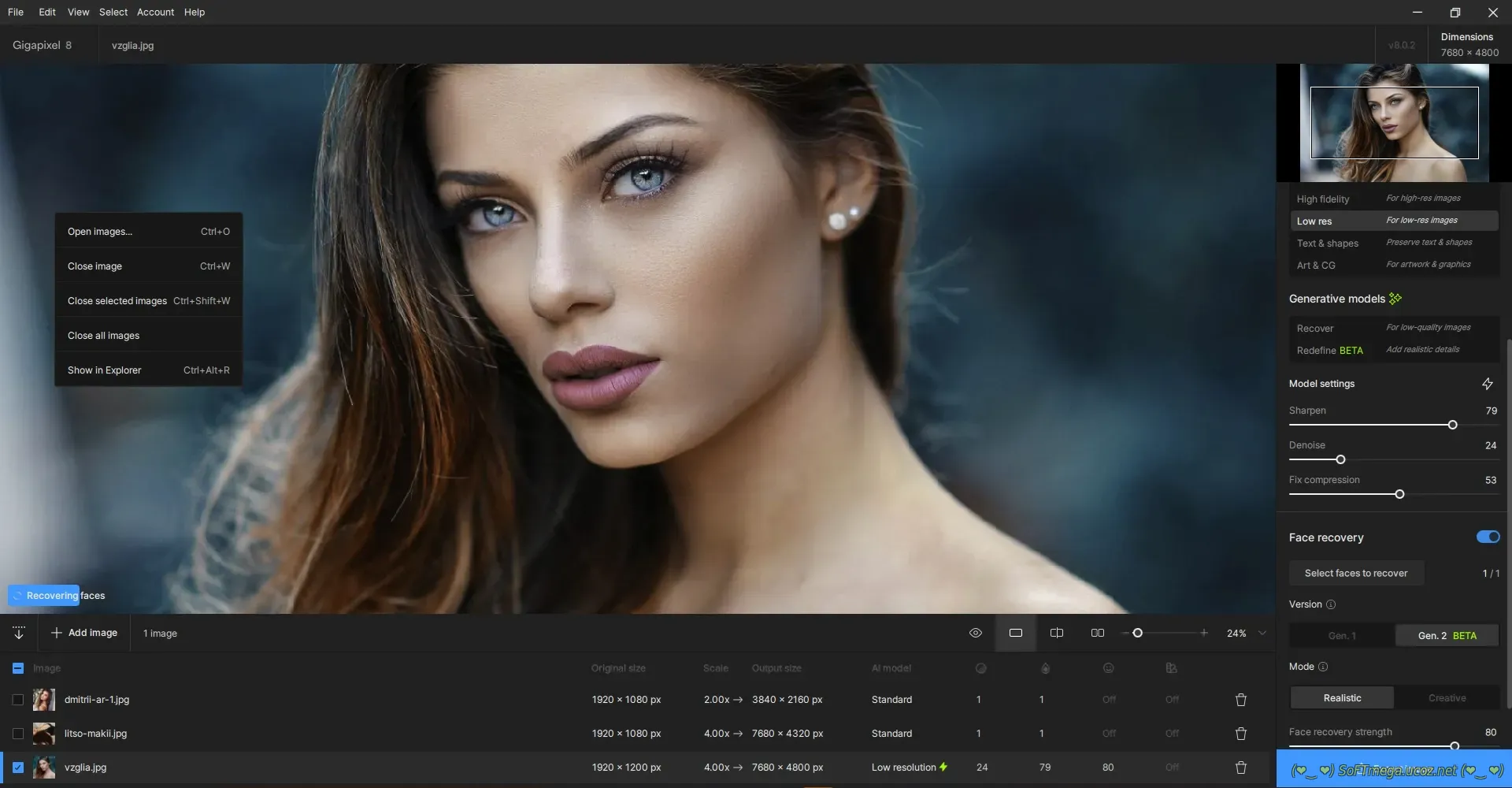Open the Edit menu

(x=47, y=12)
